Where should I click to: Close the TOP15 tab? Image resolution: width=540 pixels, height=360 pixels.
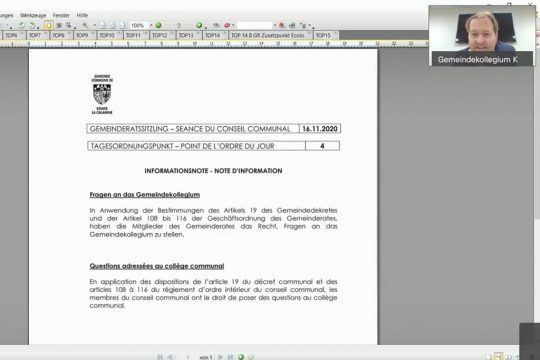point(335,33)
